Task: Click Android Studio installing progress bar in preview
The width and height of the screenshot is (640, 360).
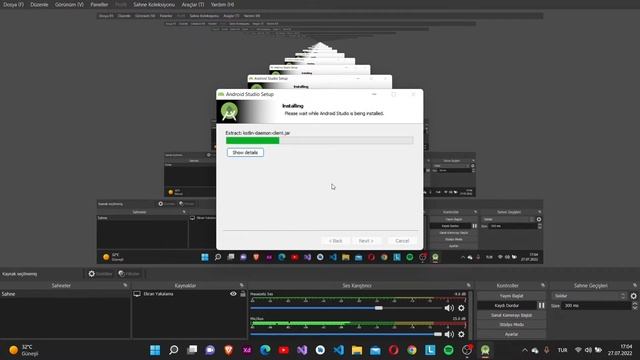Action: tap(320, 140)
